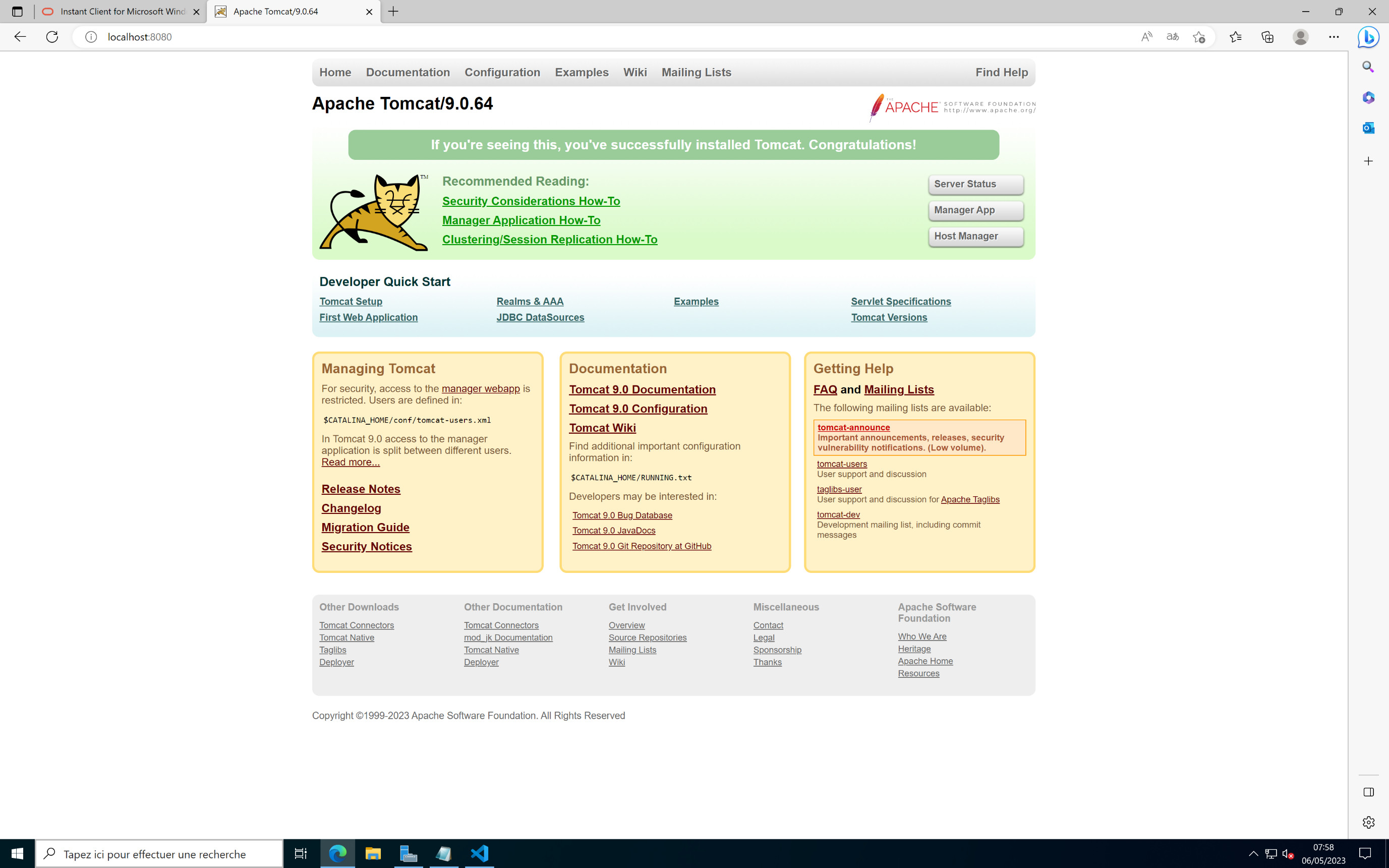
Task: Click the Server Status button
Action: coord(975,184)
